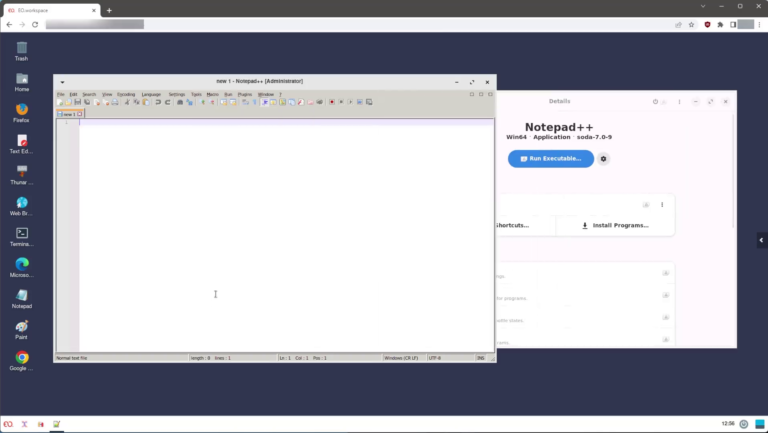The height and width of the screenshot is (433, 768).
Task: Open the three-dot menu in Details header
Action: click(x=679, y=102)
